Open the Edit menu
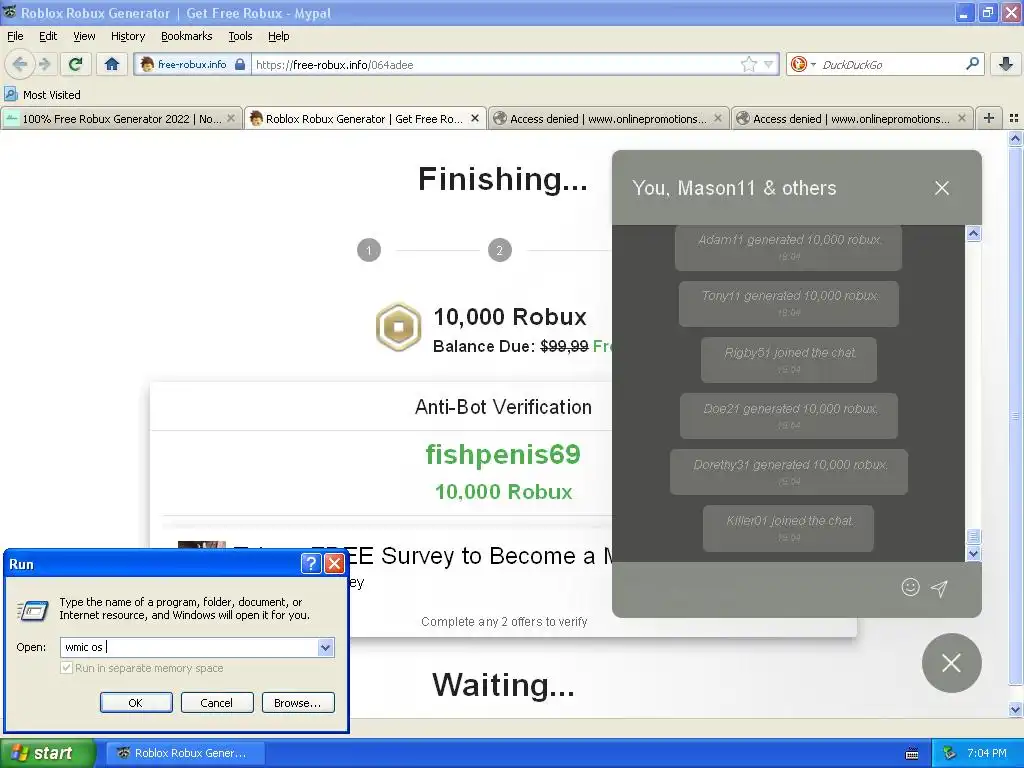 coord(48,36)
